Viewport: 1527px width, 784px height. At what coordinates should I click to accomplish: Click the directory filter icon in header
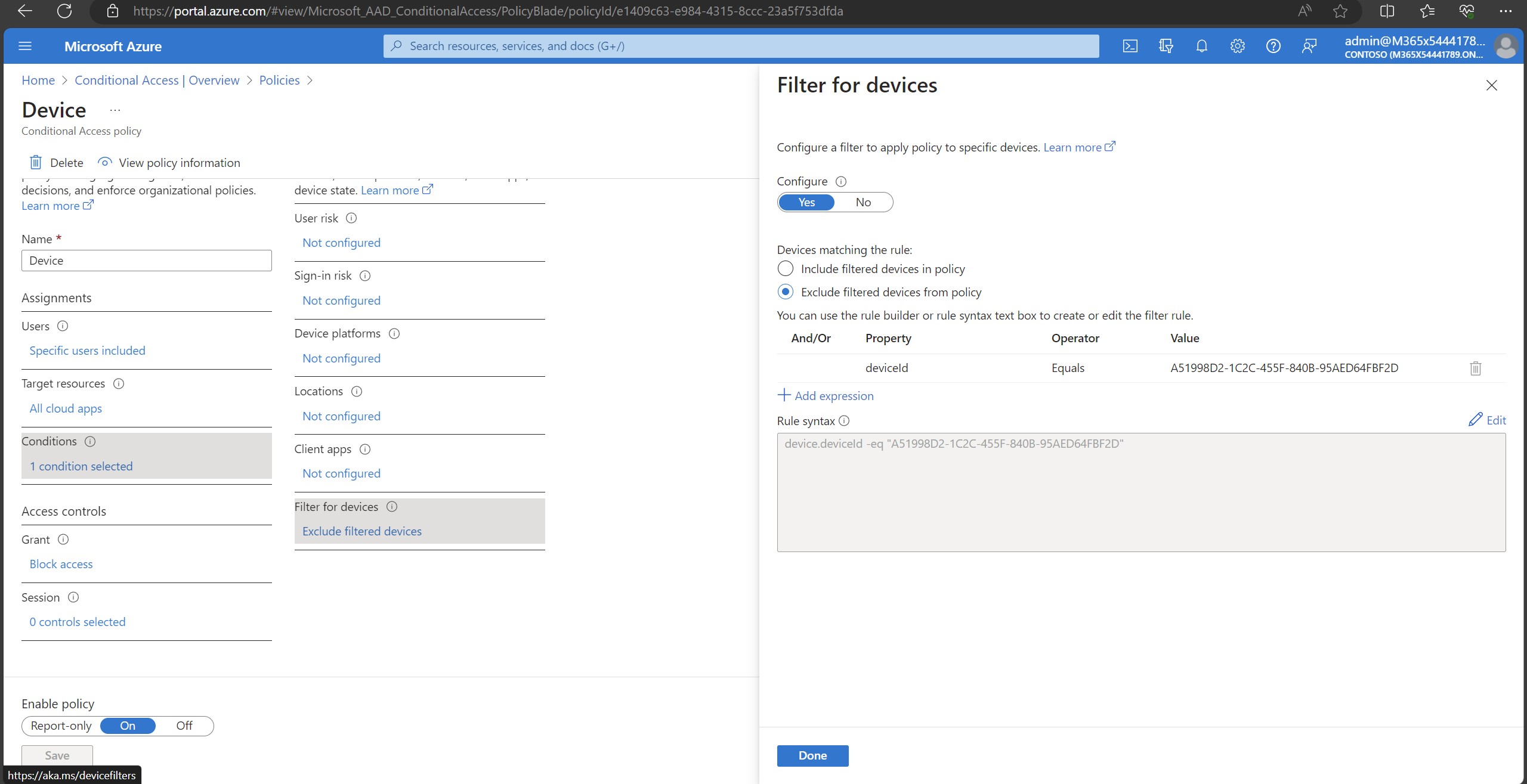(x=1166, y=46)
